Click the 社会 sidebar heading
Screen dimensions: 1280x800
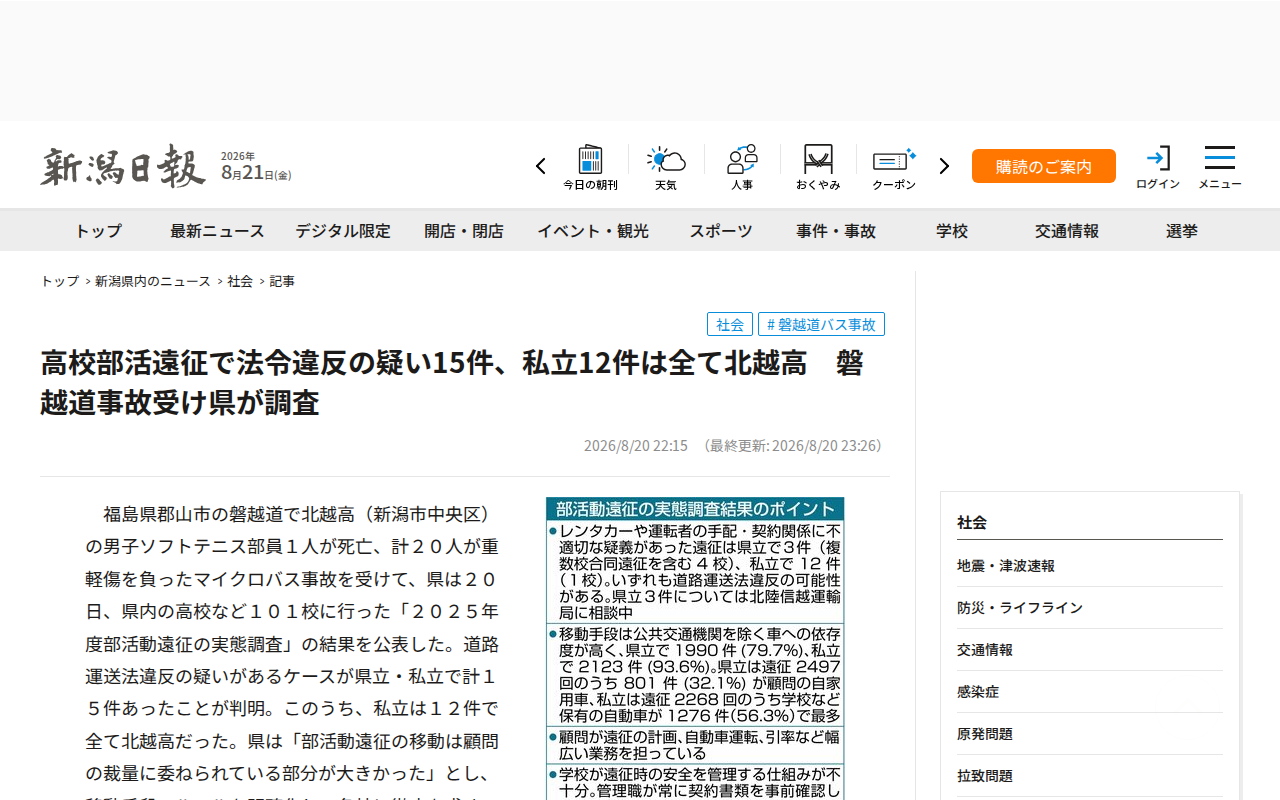click(x=972, y=522)
